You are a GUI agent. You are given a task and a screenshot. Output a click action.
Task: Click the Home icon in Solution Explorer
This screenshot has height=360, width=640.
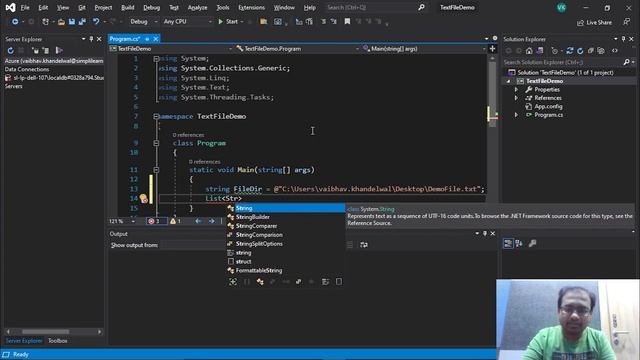529,51
